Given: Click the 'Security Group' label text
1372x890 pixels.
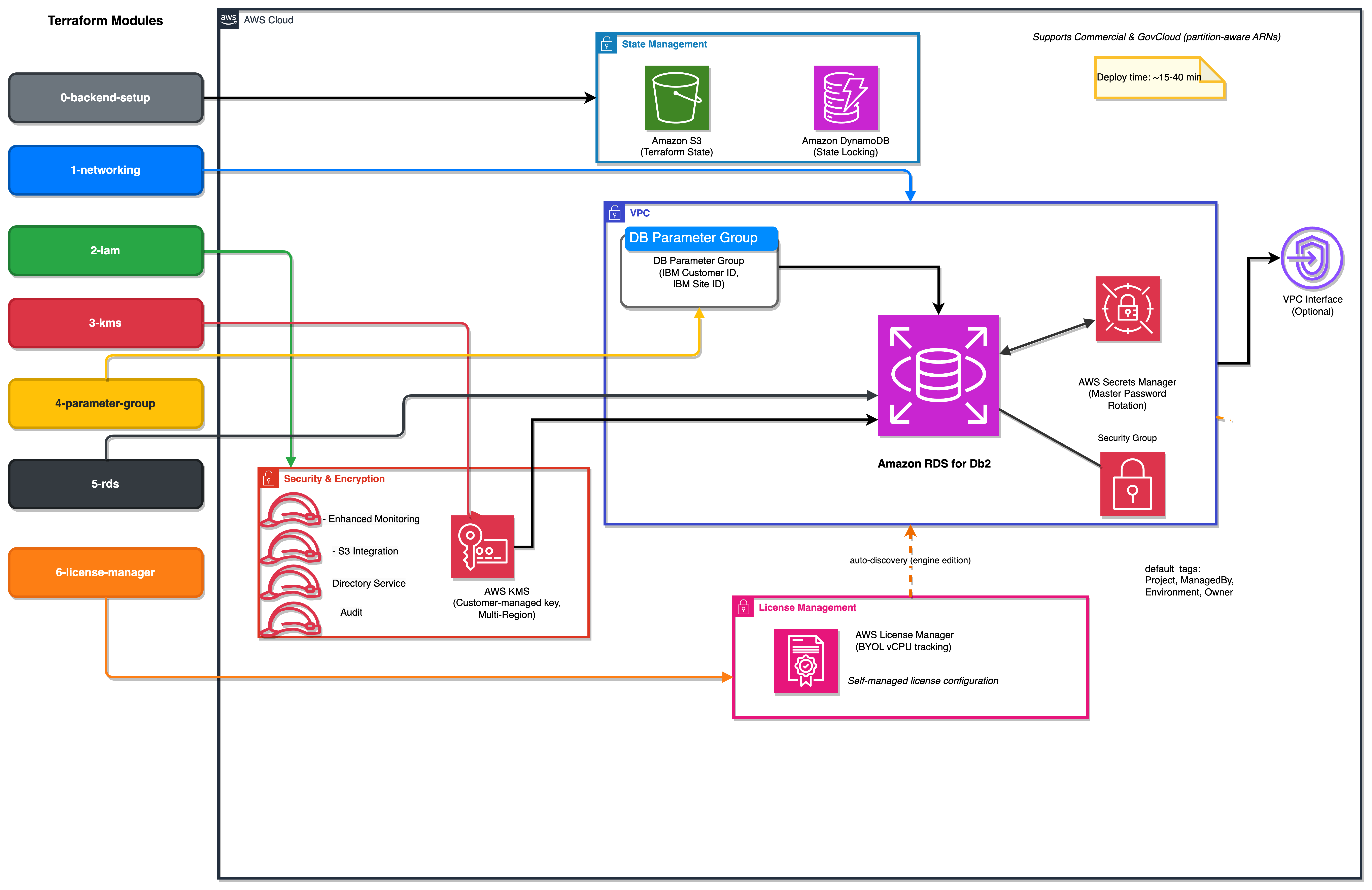Looking at the screenshot, I should point(1127,438).
